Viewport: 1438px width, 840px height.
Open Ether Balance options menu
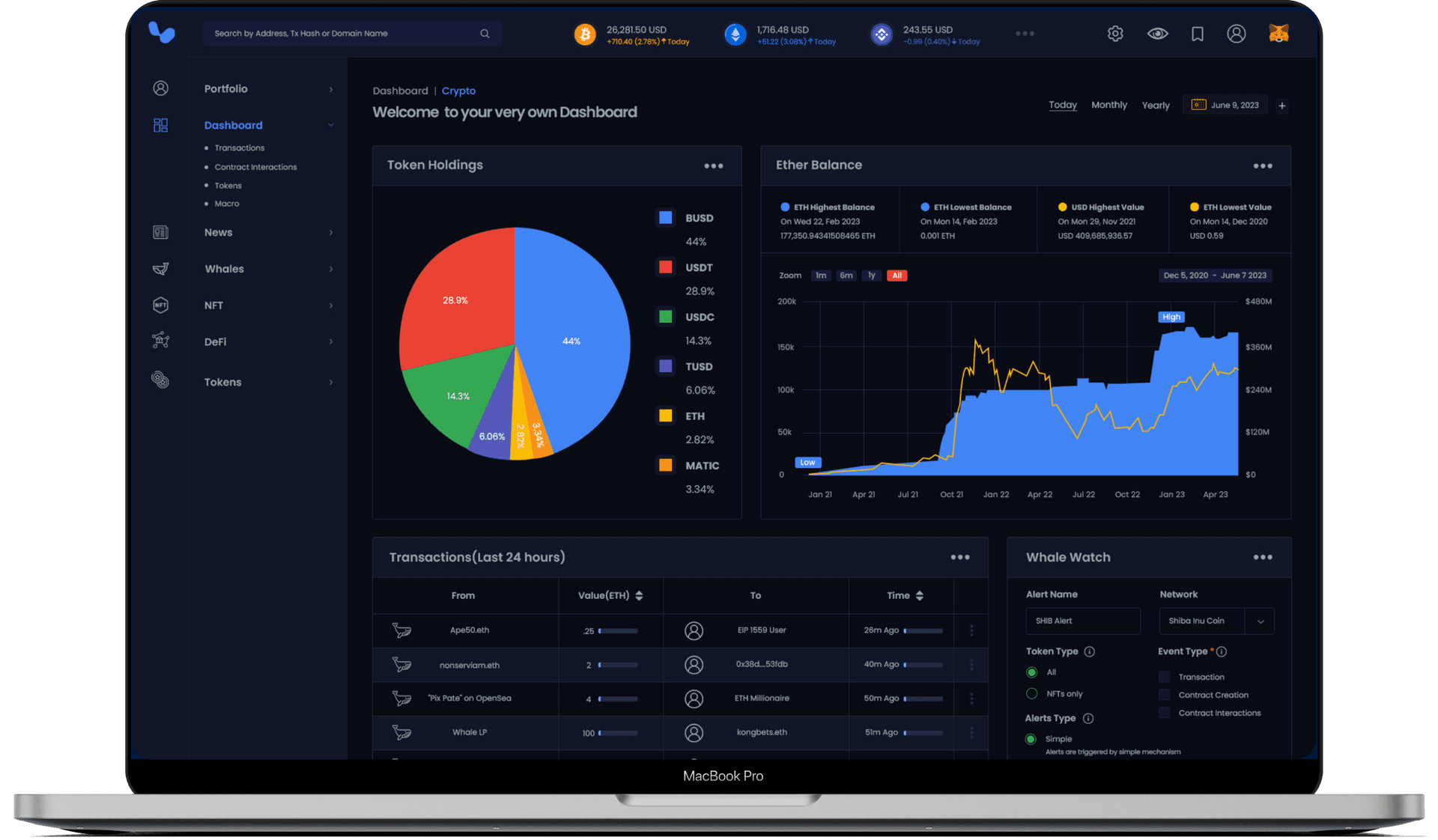[x=1263, y=166]
